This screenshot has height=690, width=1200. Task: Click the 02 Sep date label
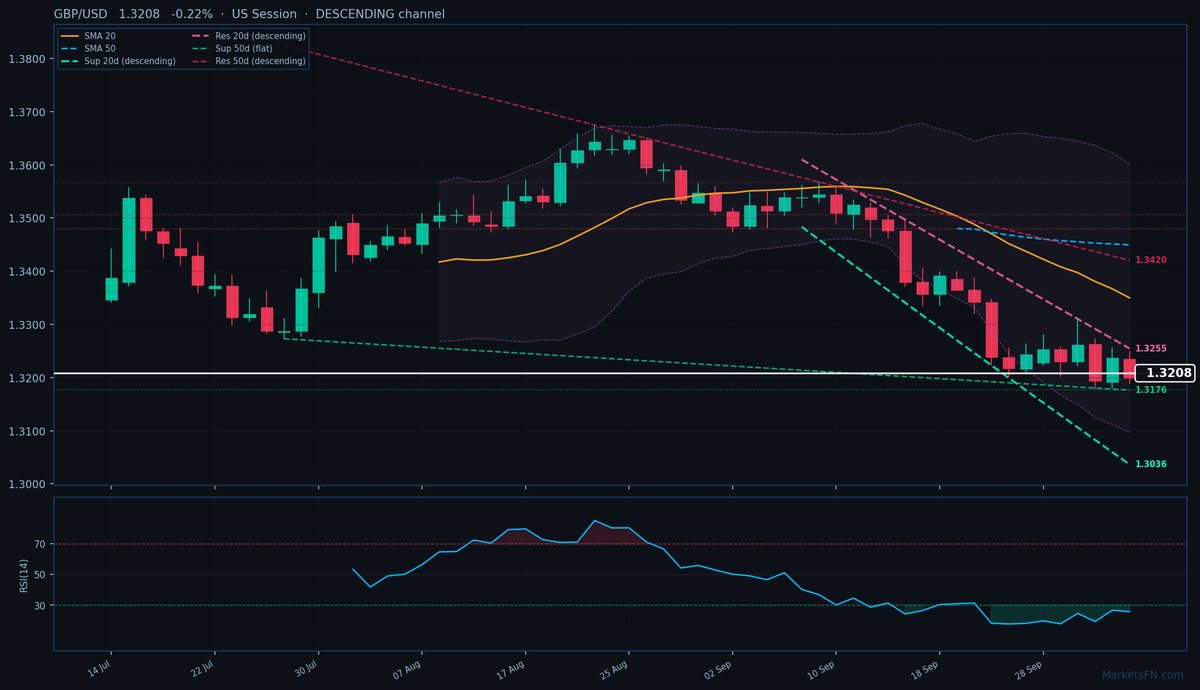[x=719, y=669]
